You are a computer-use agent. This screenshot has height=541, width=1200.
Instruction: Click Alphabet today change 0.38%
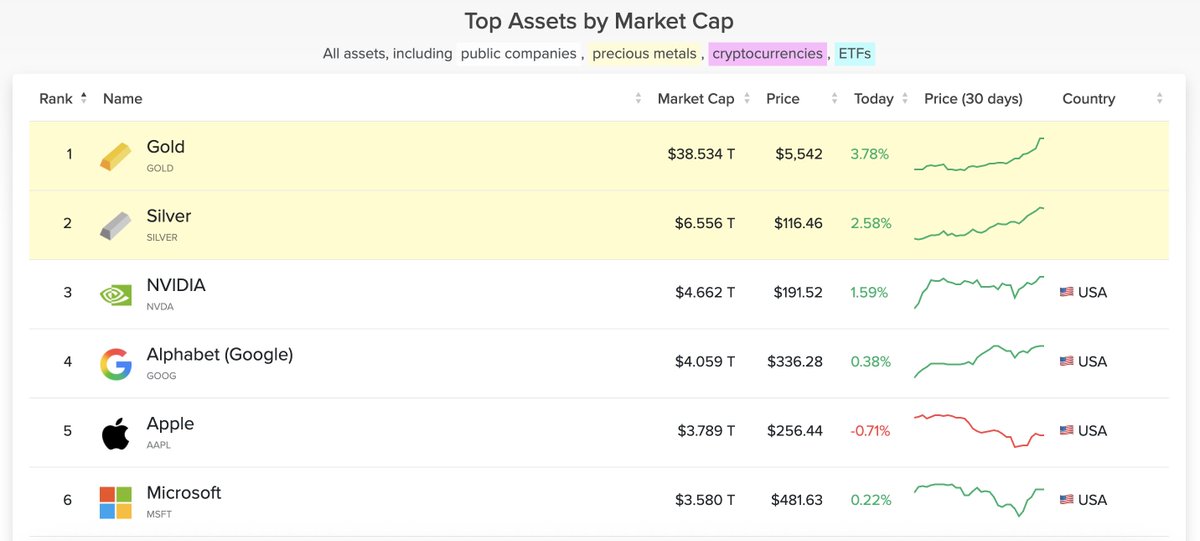(870, 361)
